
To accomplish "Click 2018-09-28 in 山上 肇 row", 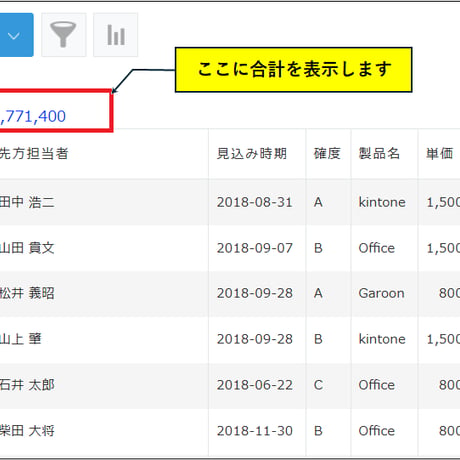I will 255,339.
